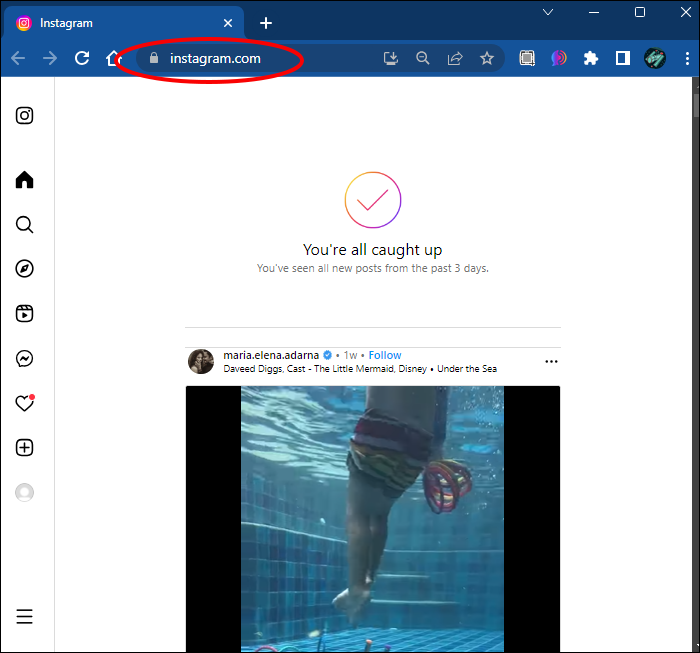Follow maria.elena.adarna
The width and height of the screenshot is (700, 653).
tap(385, 355)
